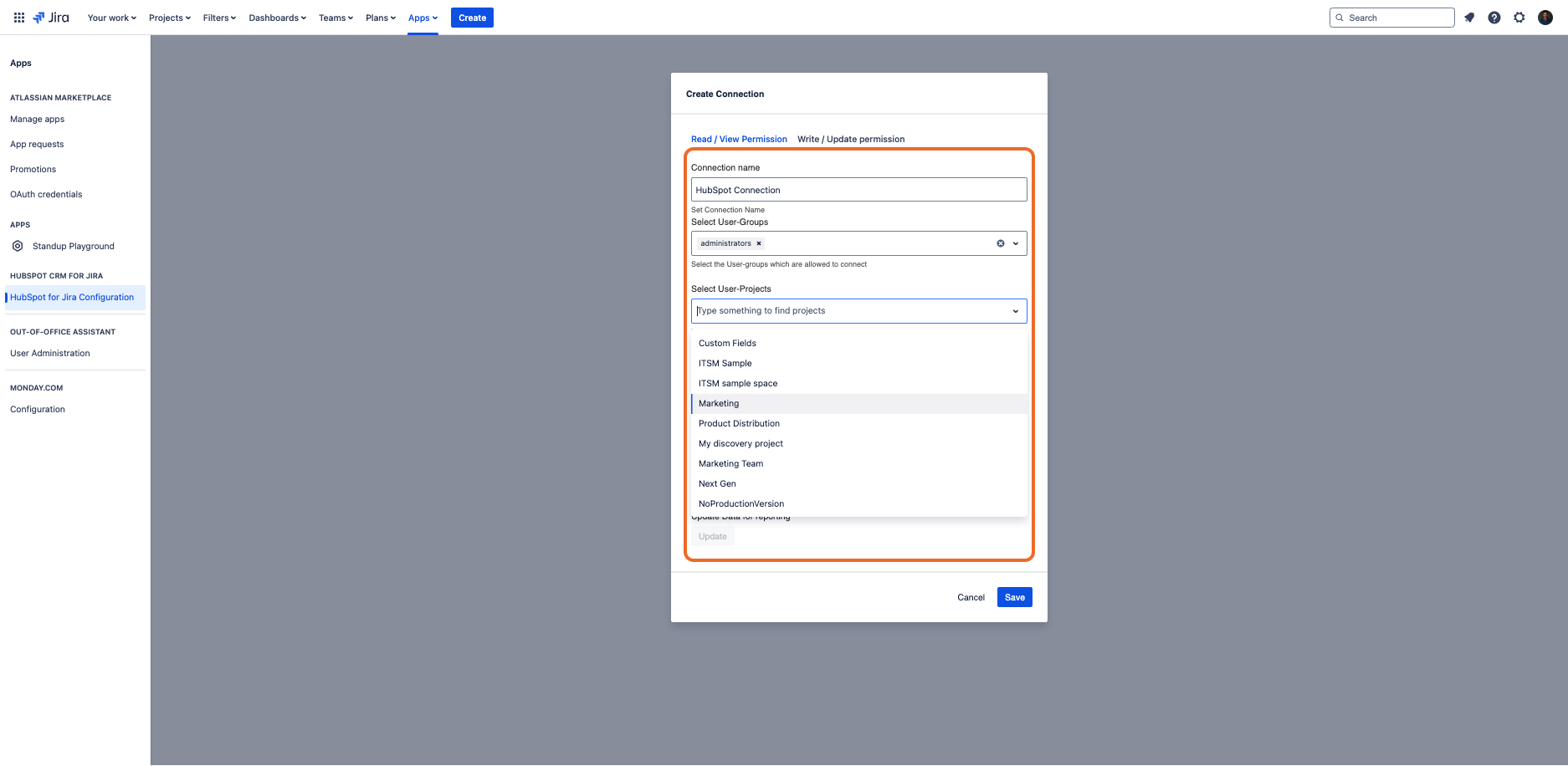Focus the Search box
This screenshot has height=766, width=1568.
click(x=1392, y=18)
